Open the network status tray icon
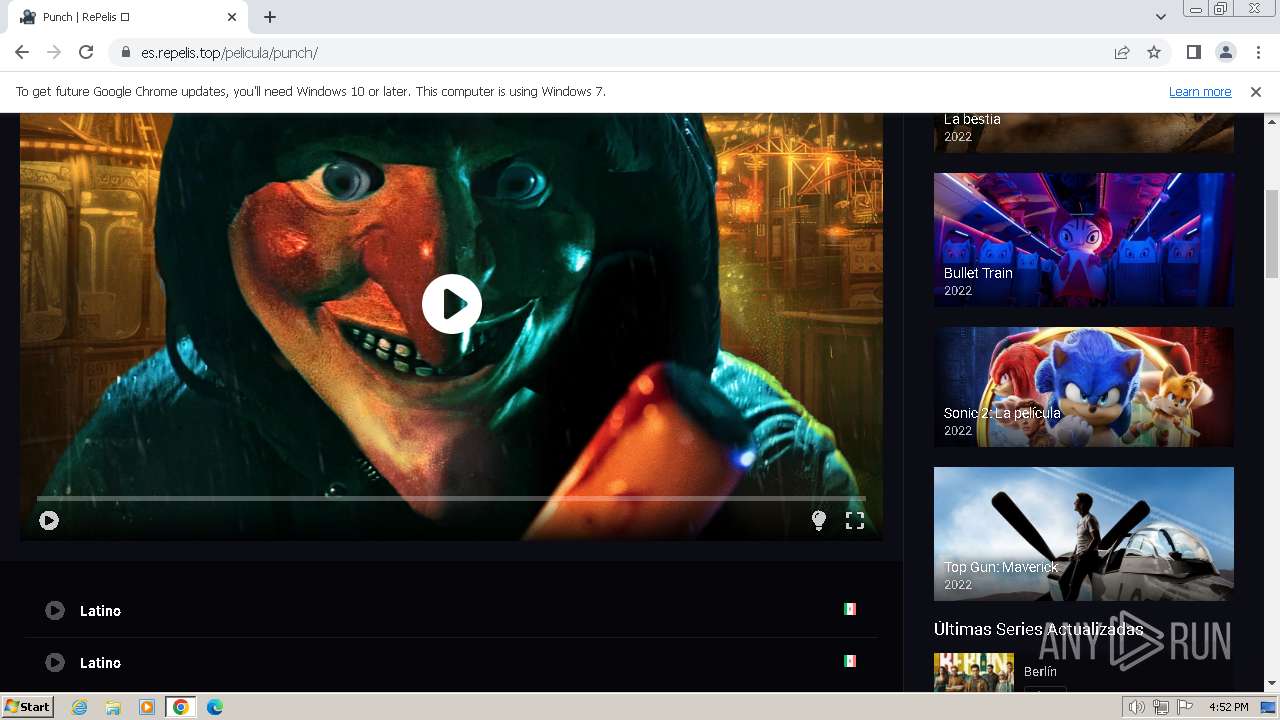Screen dimensions: 1280x720 click(1161, 707)
